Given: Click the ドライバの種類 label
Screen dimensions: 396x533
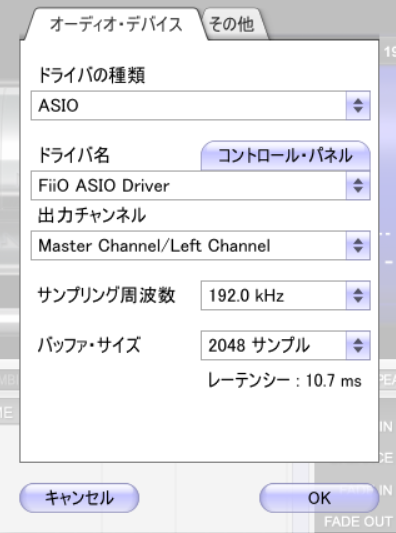Looking at the screenshot, I should [91, 75].
